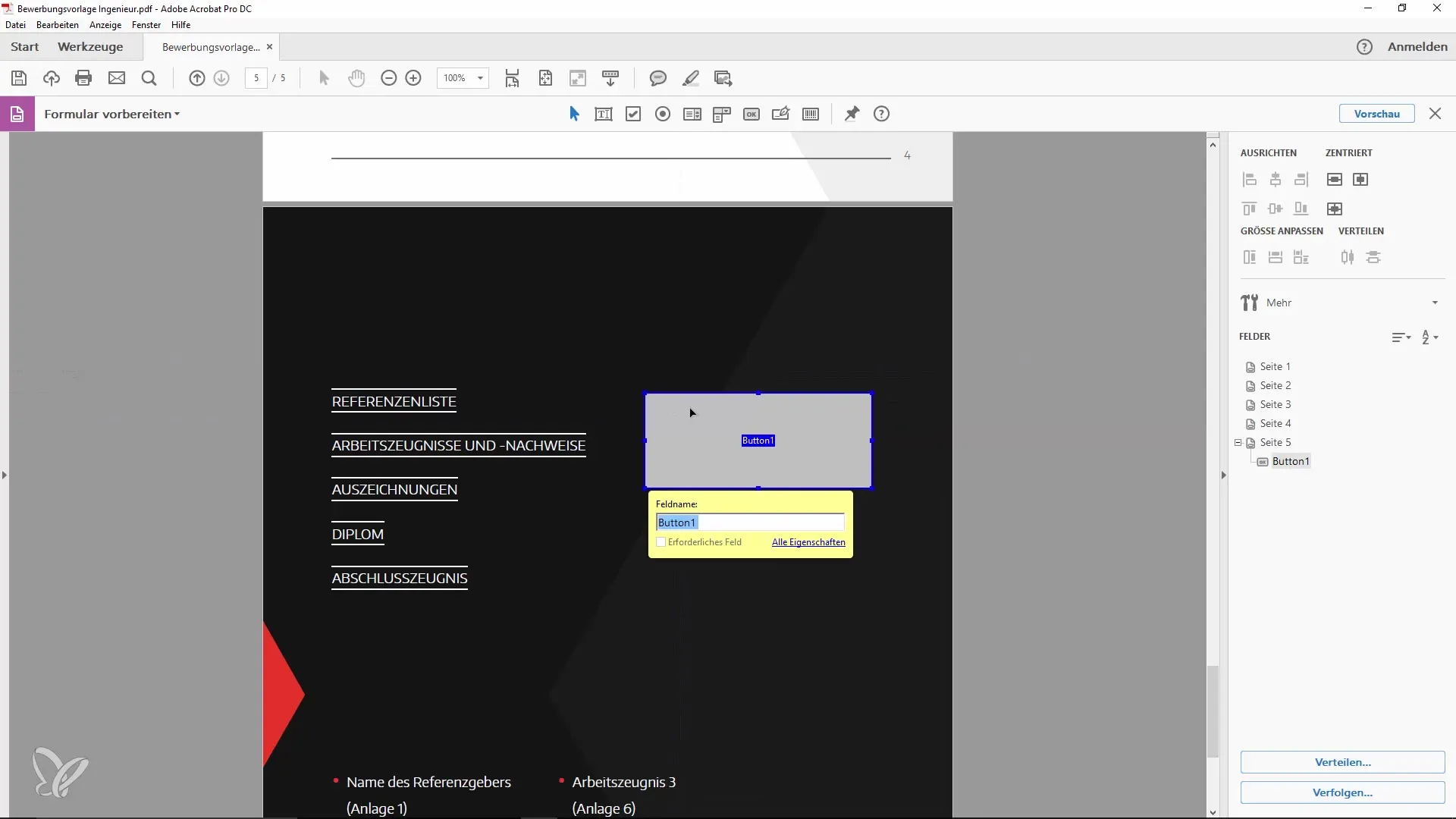Screen dimensions: 1456x819
Task: Click the Verteilen... button
Action: [1342, 762]
